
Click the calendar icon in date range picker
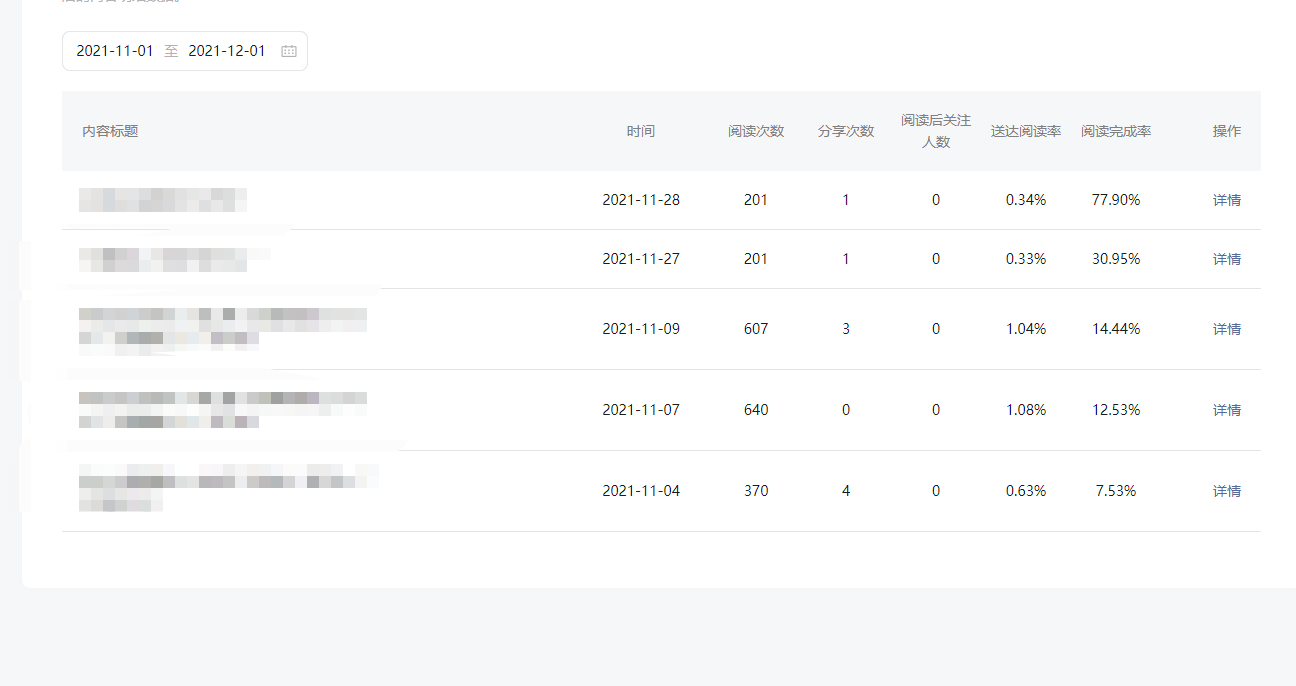(289, 51)
